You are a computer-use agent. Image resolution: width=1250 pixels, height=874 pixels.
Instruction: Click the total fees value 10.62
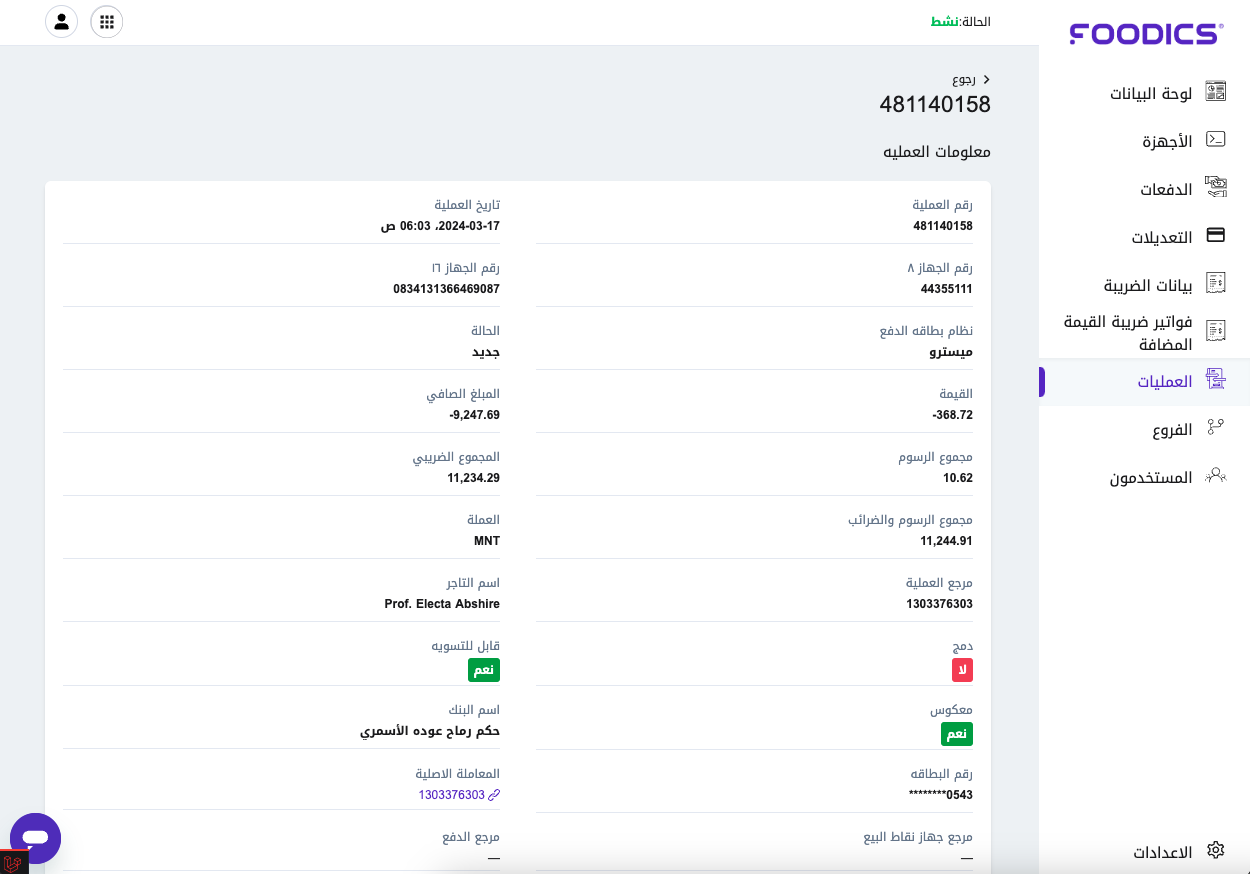coord(958,478)
